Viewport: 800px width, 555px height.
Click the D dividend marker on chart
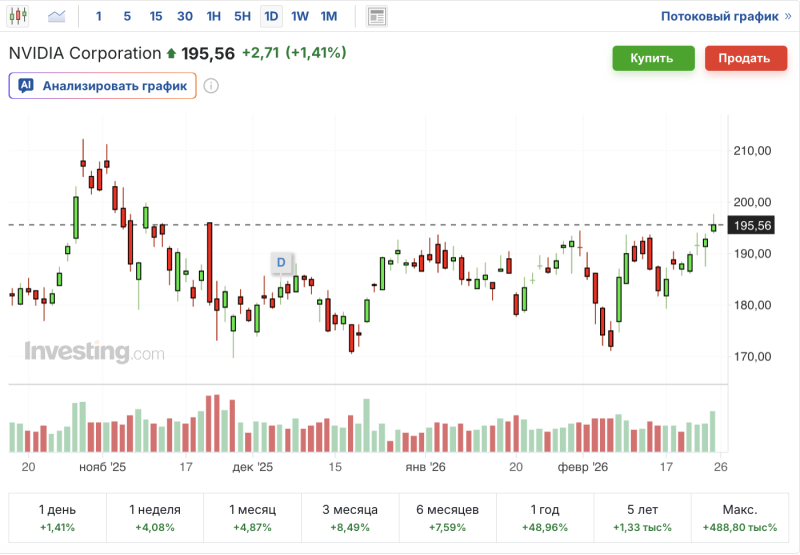click(x=281, y=262)
